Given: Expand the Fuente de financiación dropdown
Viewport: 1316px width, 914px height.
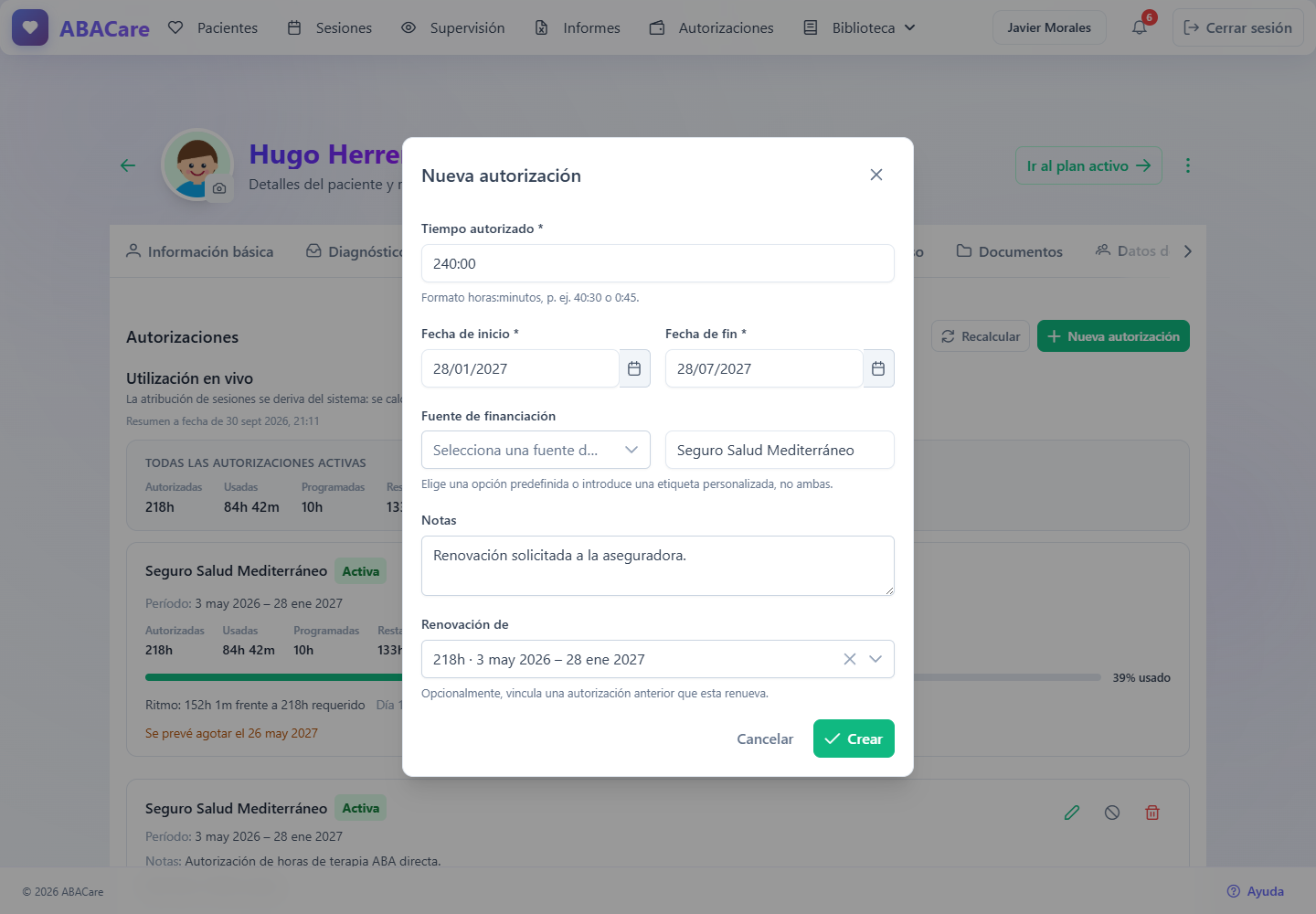Looking at the screenshot, I should 536,450.
